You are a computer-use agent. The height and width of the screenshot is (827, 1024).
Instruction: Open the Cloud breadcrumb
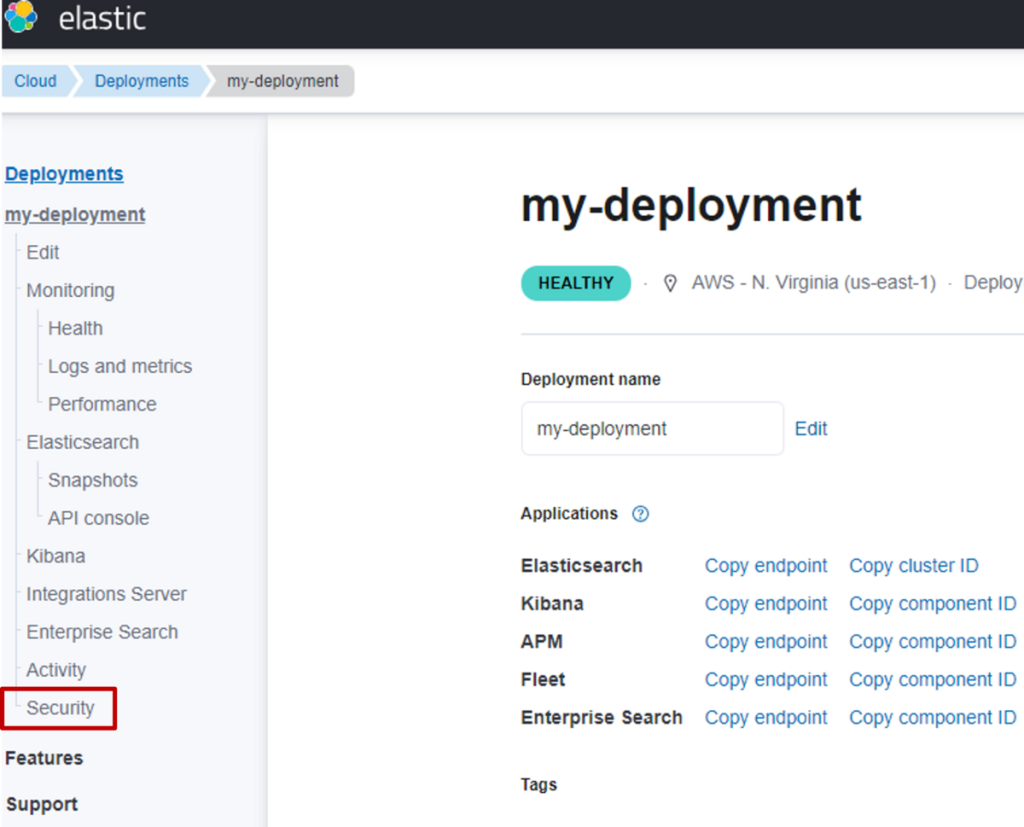click(35, 81)
